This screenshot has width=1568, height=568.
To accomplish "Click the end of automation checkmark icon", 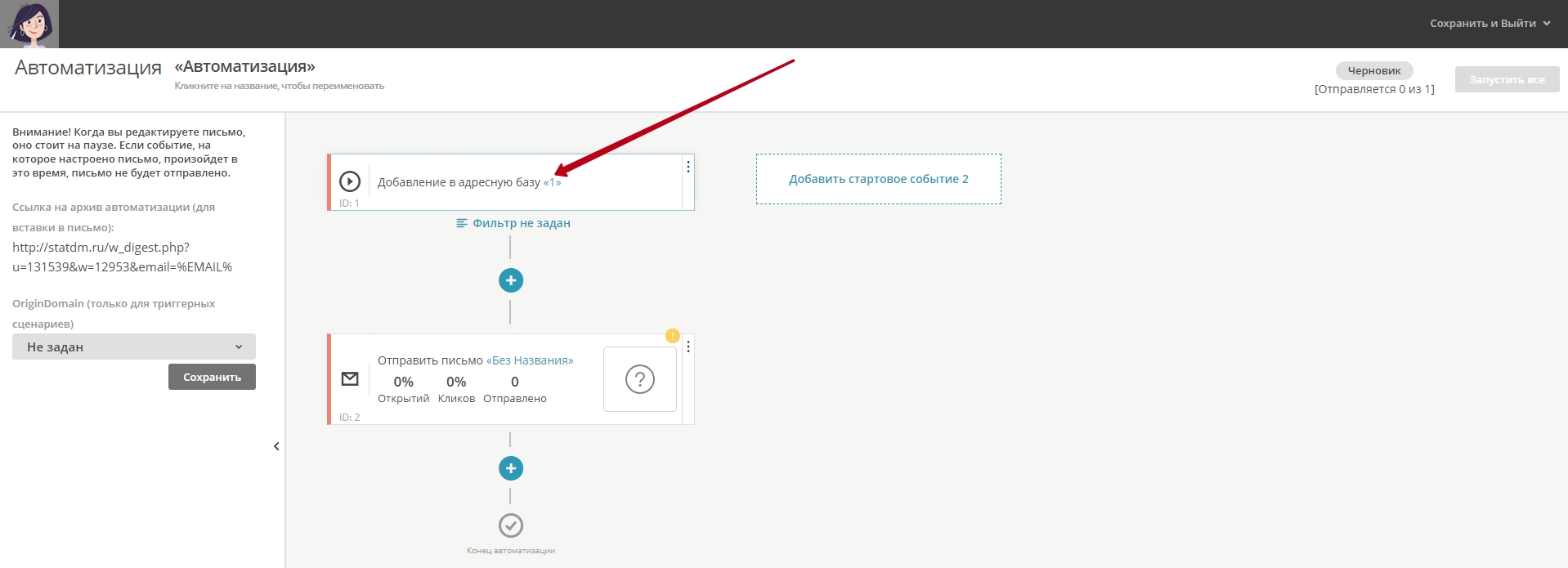I will click(511, 526).
